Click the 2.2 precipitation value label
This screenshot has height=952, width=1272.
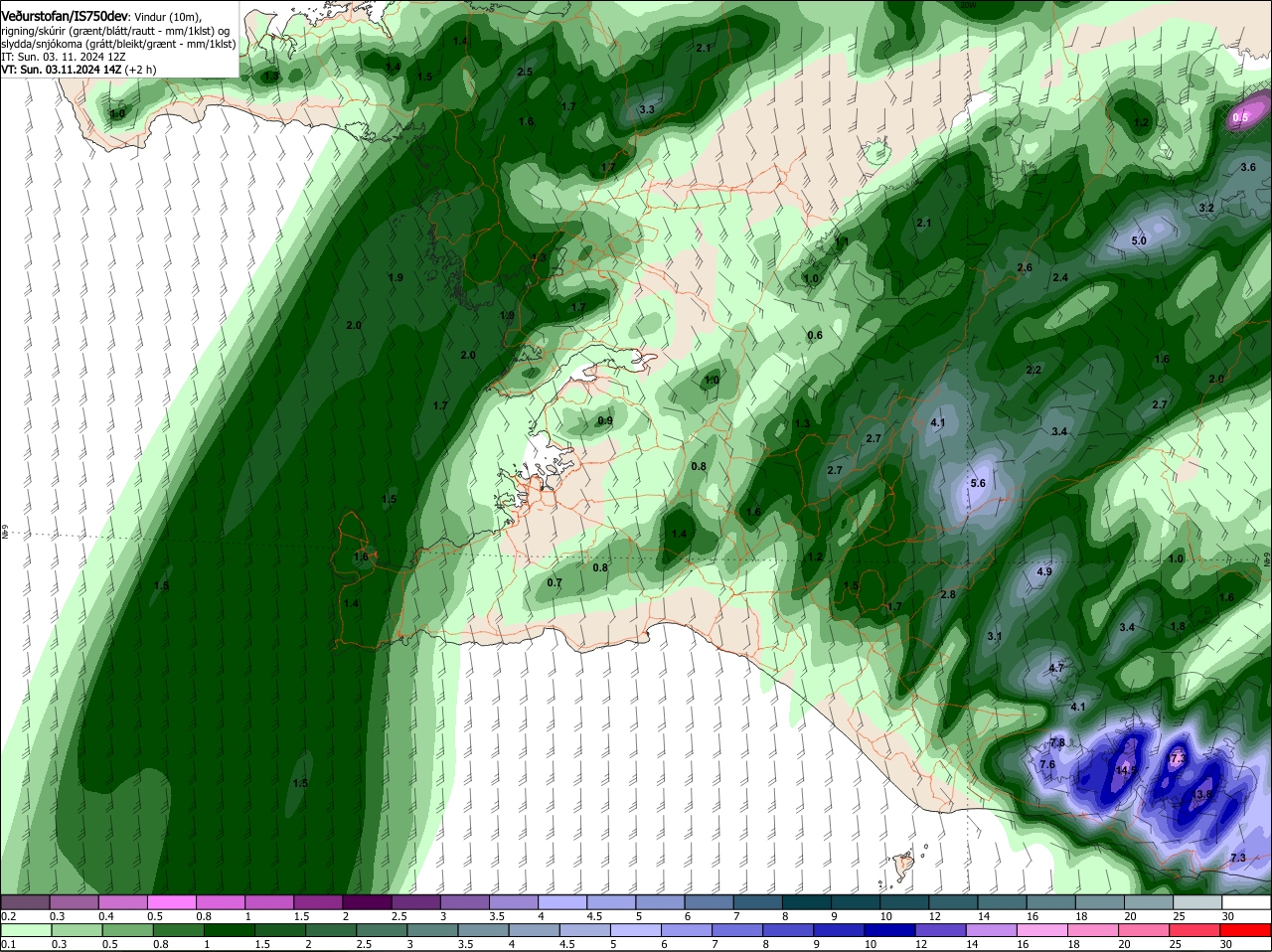[1033, 370]
